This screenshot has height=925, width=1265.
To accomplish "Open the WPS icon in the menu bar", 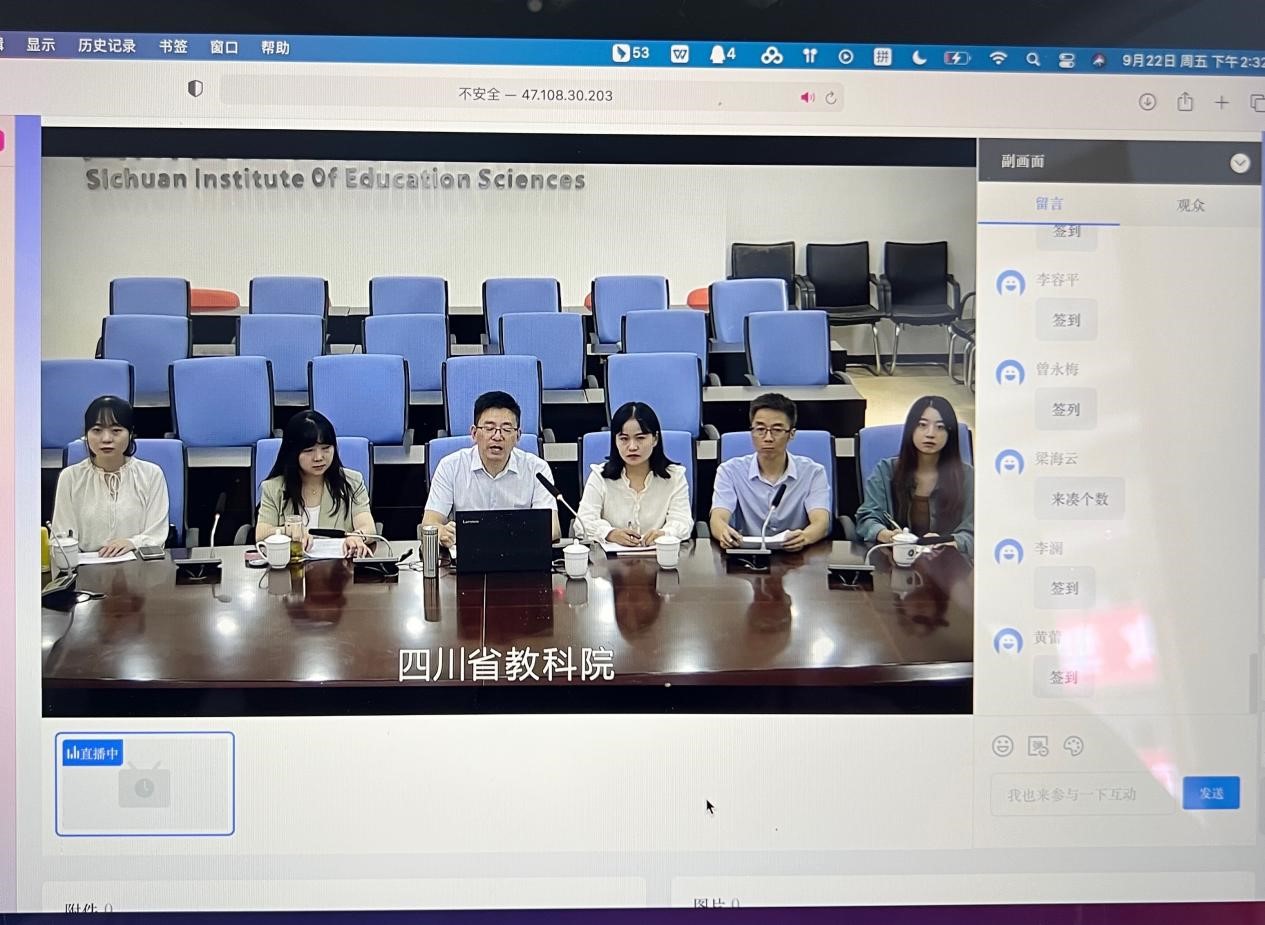I will [680, 55].
